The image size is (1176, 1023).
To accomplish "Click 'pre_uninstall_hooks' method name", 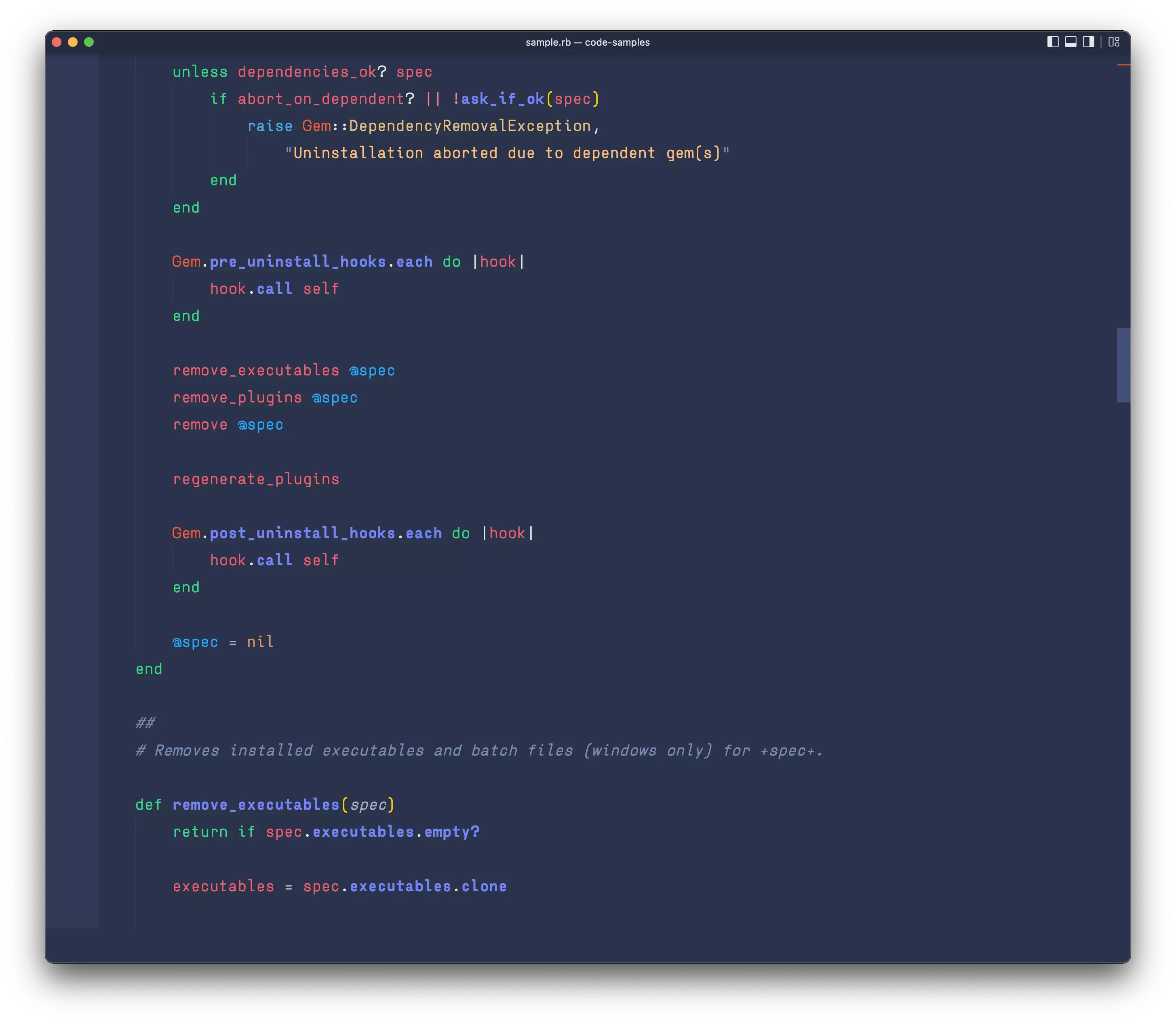I will (298, 261).
